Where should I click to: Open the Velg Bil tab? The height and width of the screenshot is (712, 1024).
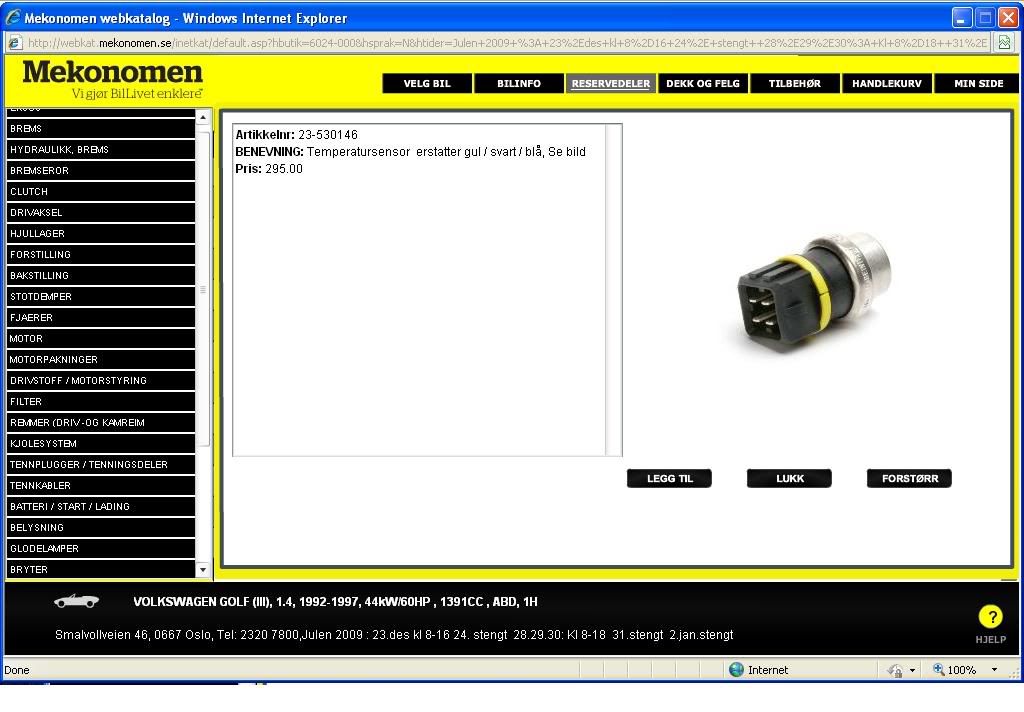click(427, 84)
